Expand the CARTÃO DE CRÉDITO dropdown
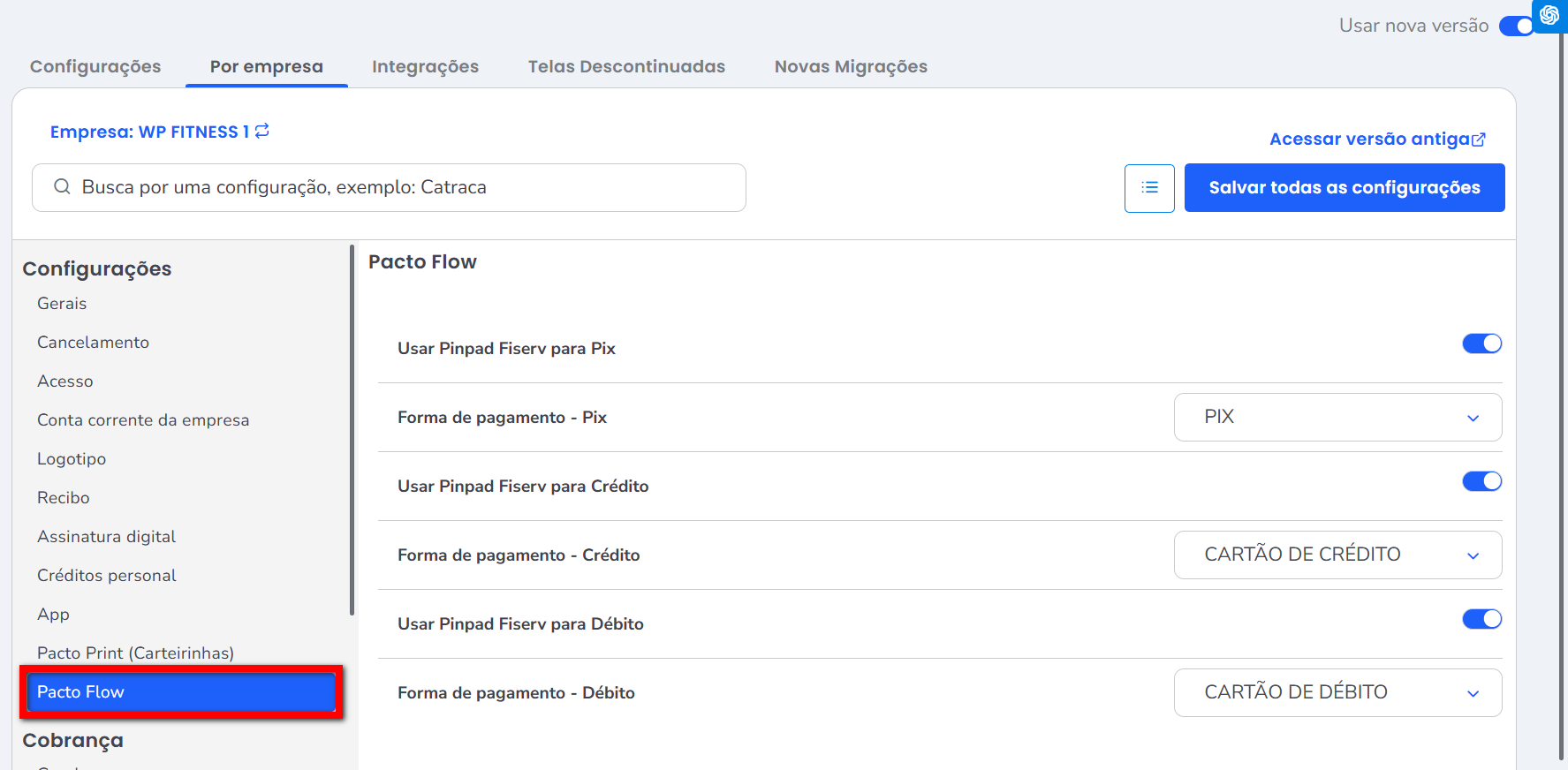Screen dimensions: 1568x770 [x=1337, y=555]
